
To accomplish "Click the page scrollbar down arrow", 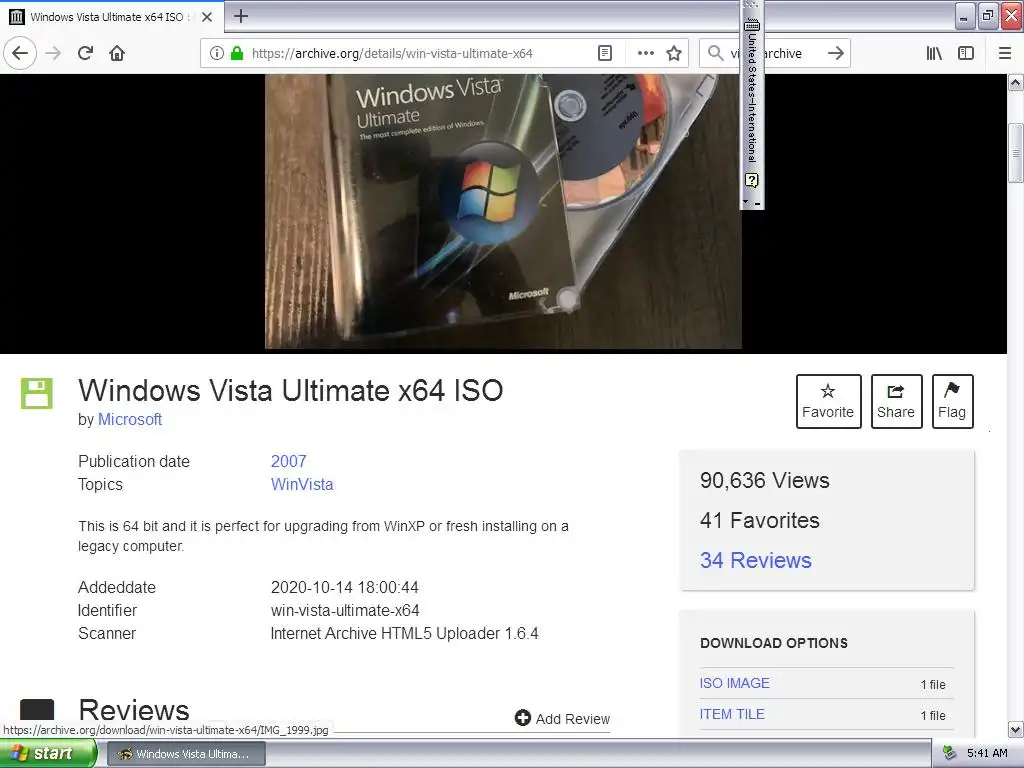I will [x=1016, y=729].
